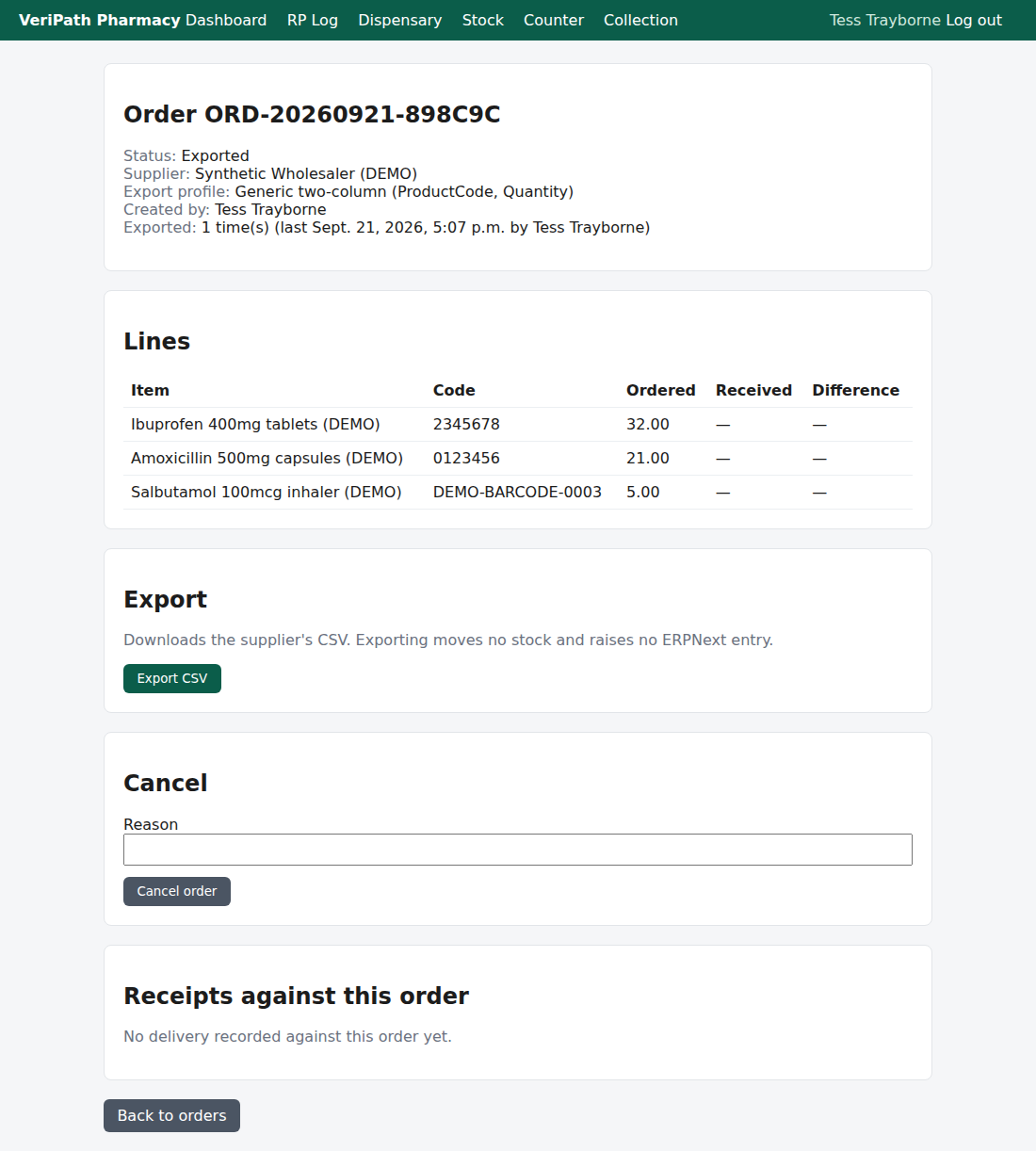Viewport: 1036px width, 1151px height.
Task: Click the Reason field label
Action: click(x=151, y=824)
